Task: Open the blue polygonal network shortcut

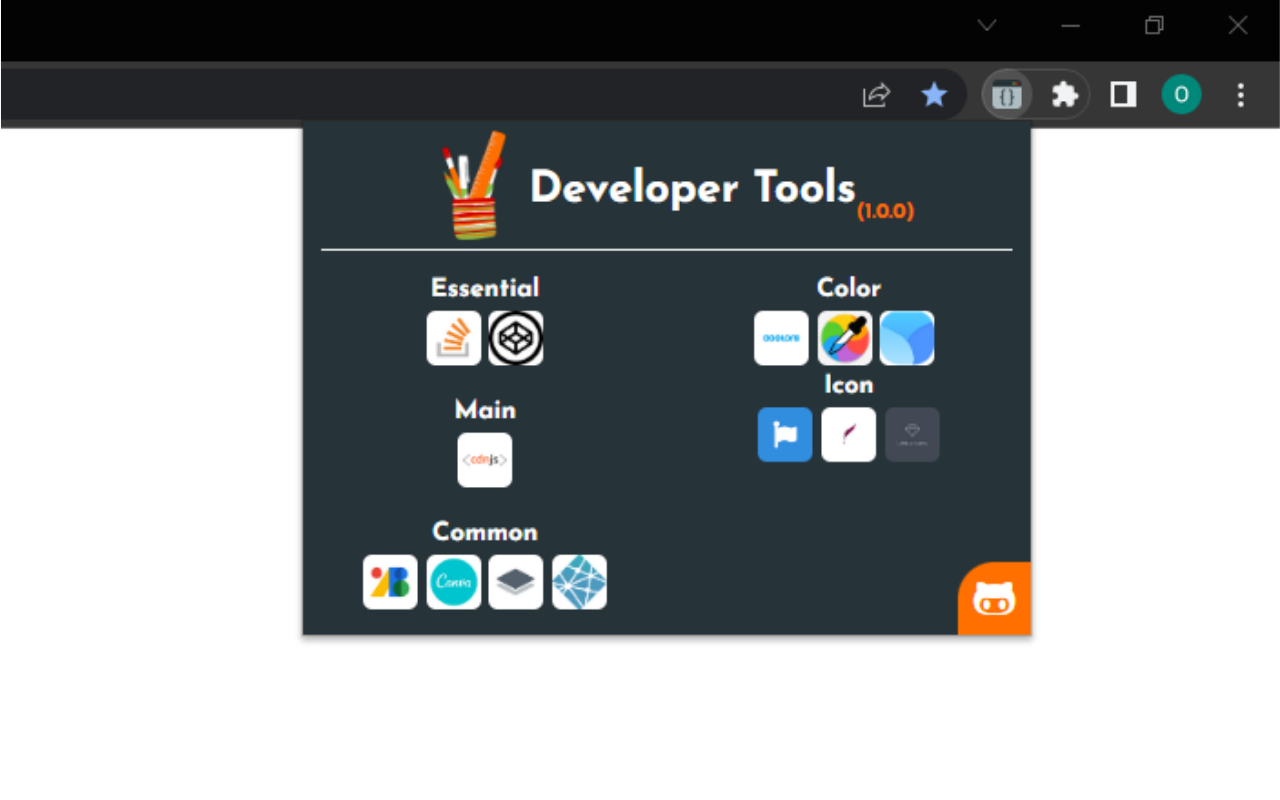Action: (x=580, y=581)
